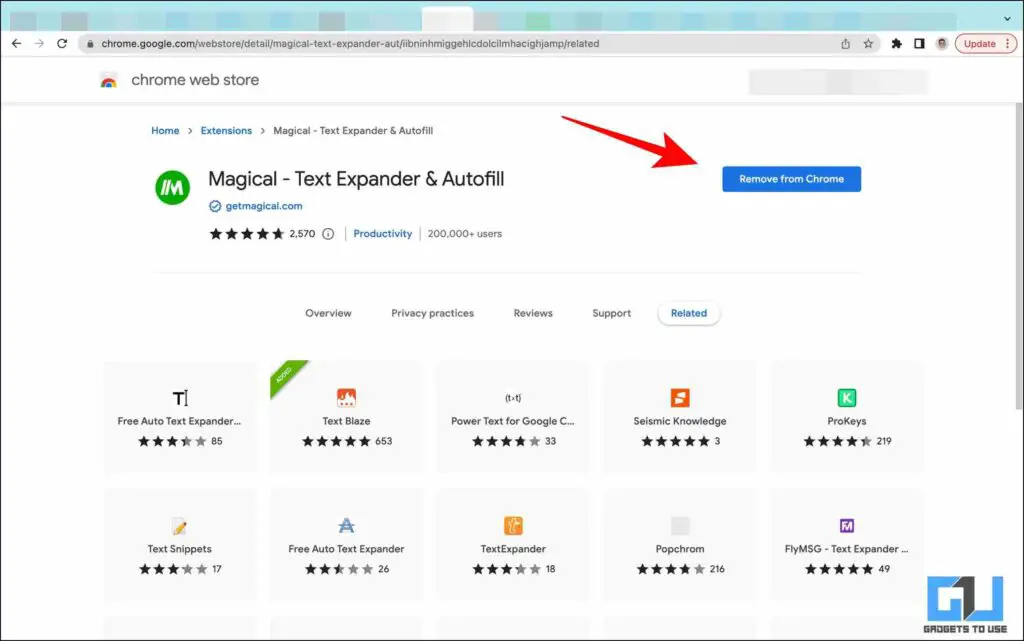Image resolution: width=1024 pixels, height=641 pixels.
Task: Open the Chrome profile avatar
Action: click(942, 44)
